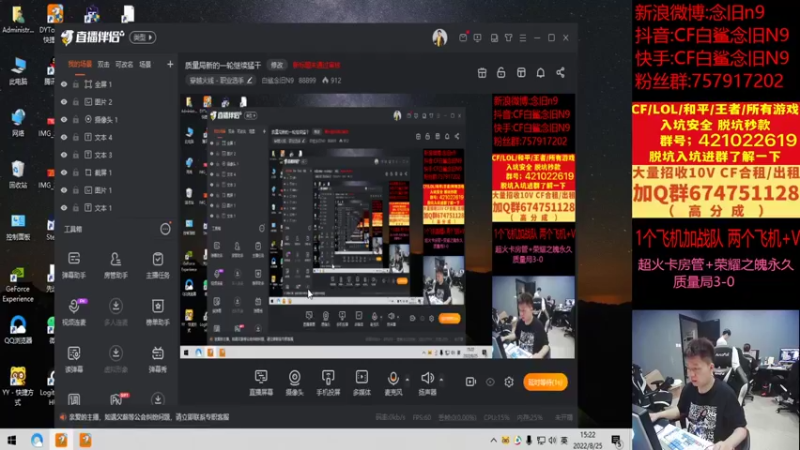Viewport: 800px width, 450px height.
Task: Add 手机投屏 phone mirroring source
Action: click(x=328, y=383)
